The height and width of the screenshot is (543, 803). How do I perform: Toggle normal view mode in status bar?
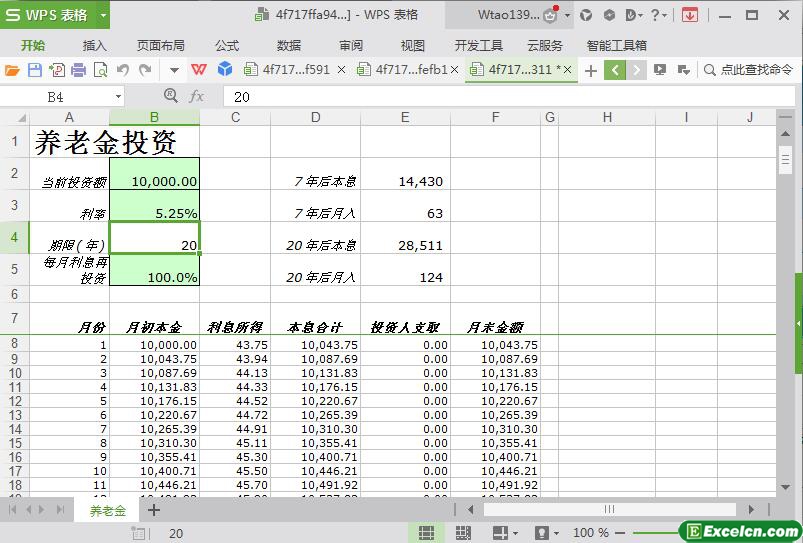coord(426,533)
